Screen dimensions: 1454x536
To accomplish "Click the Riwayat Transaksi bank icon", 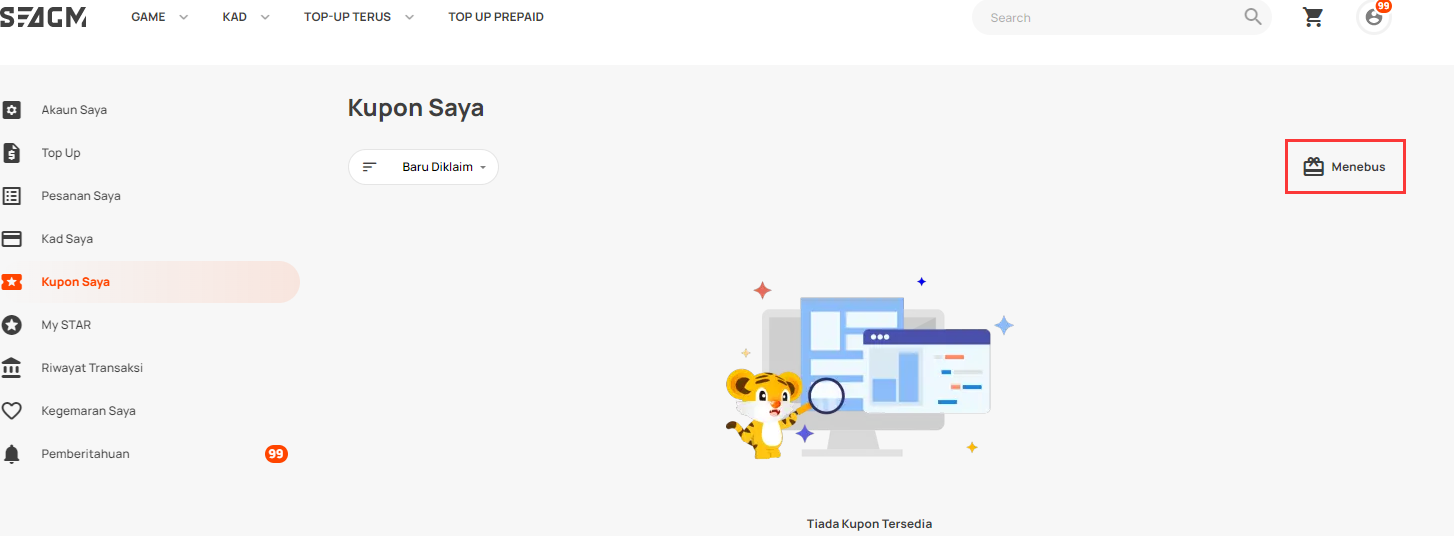I will [12, 368].
